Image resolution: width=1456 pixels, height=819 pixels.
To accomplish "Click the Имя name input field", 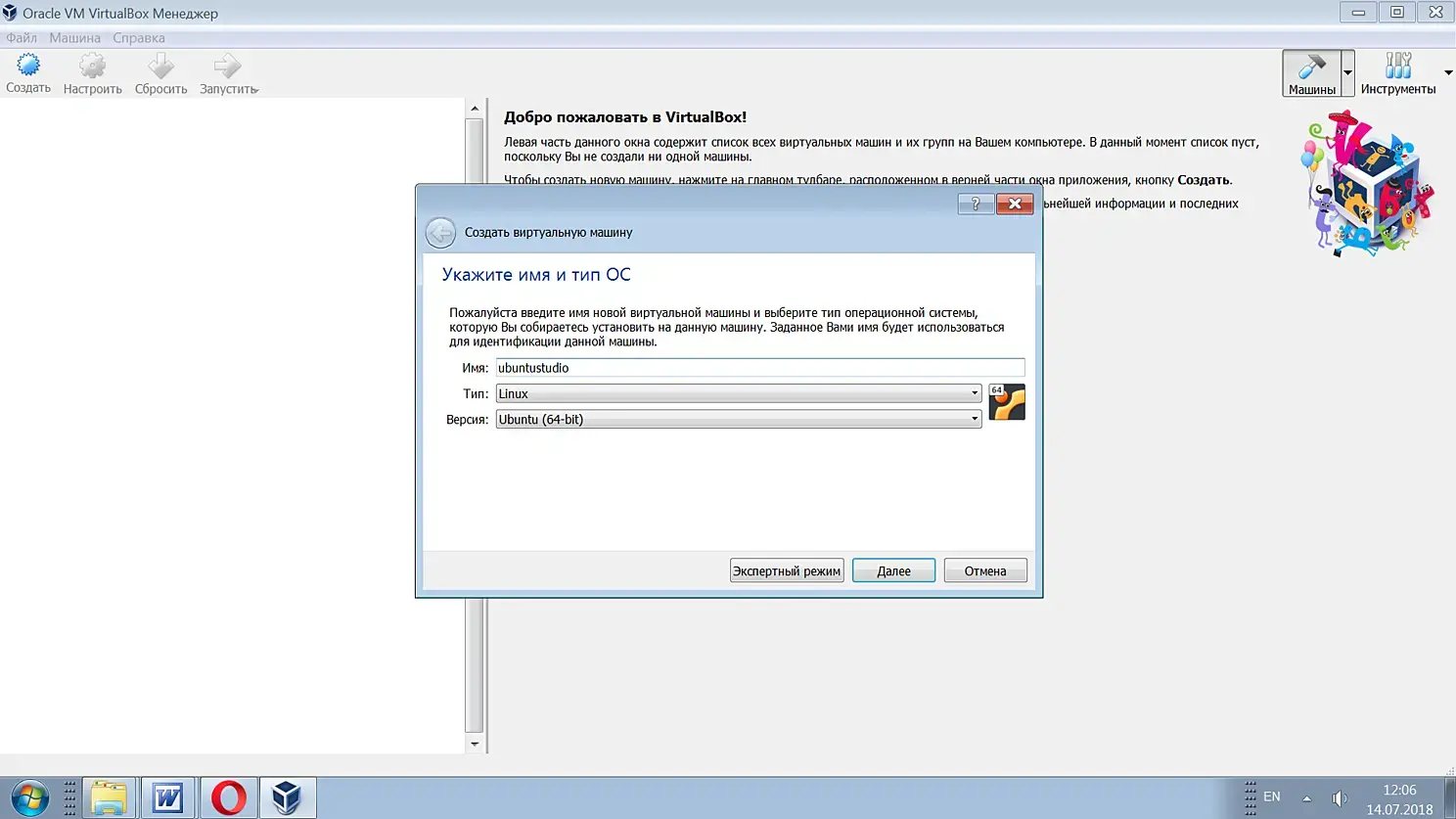I will point(760,368).
